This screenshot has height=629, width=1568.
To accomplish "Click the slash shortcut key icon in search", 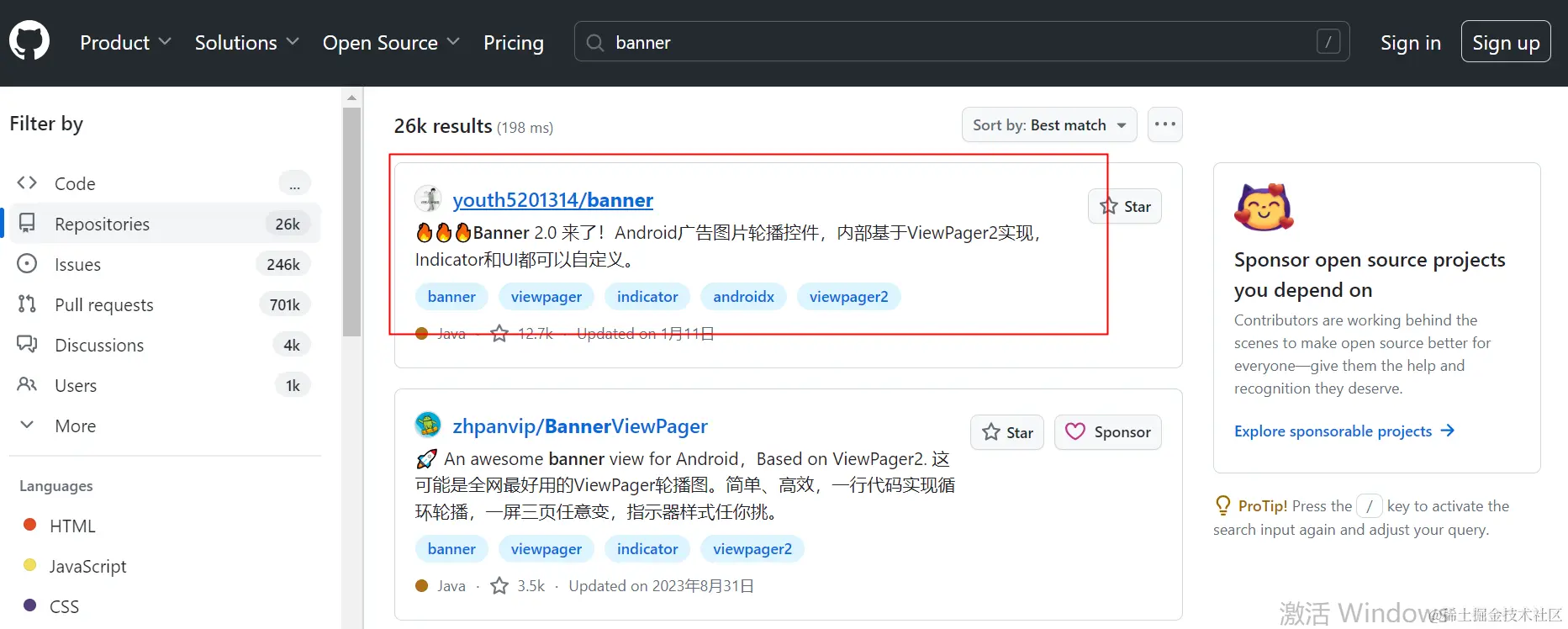I will coord(1328,41).
